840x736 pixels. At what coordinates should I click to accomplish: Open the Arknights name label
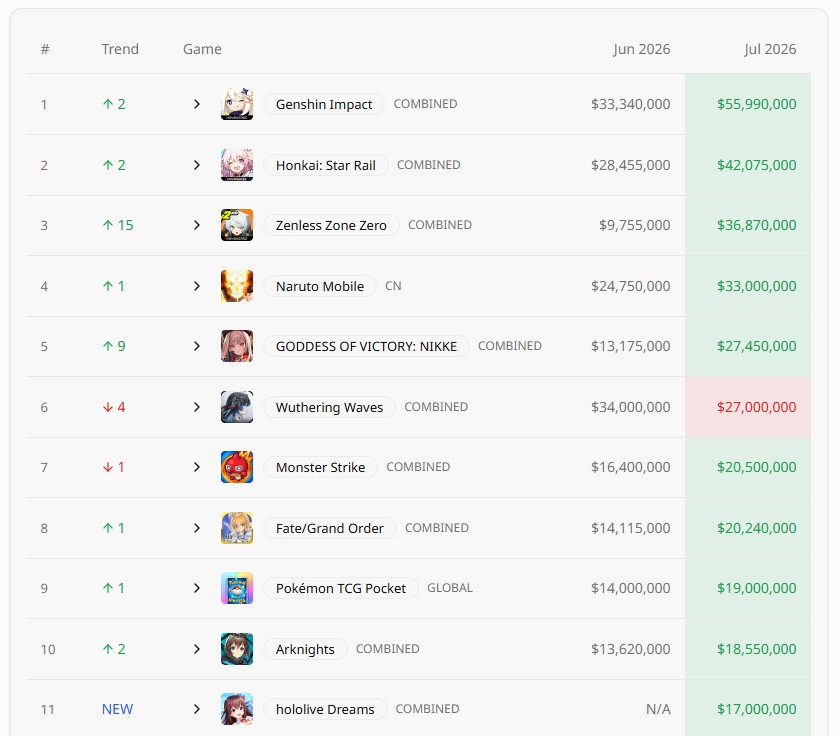305,649
